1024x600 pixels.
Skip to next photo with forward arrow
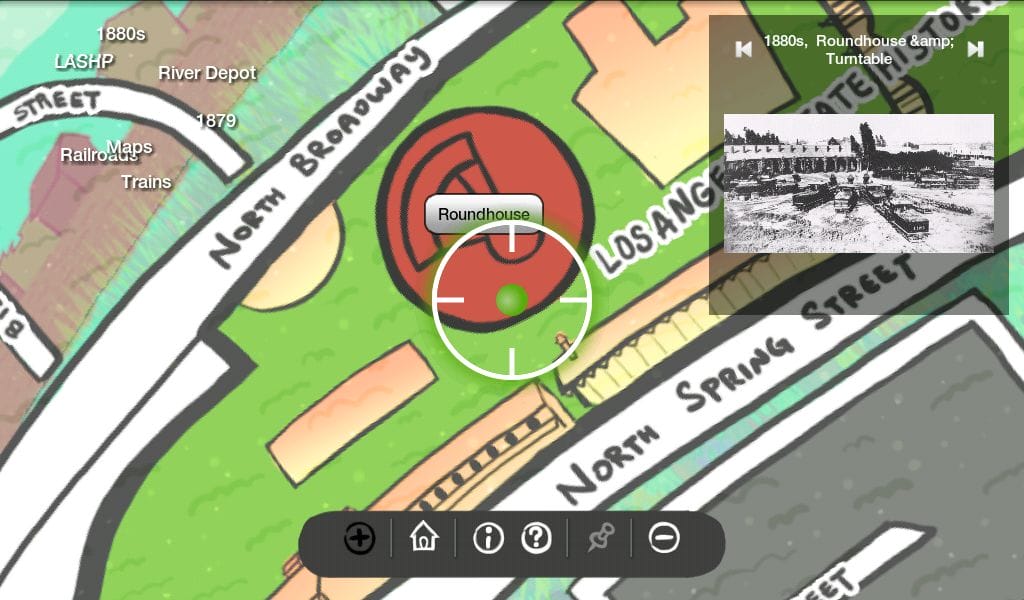(975, 49)
